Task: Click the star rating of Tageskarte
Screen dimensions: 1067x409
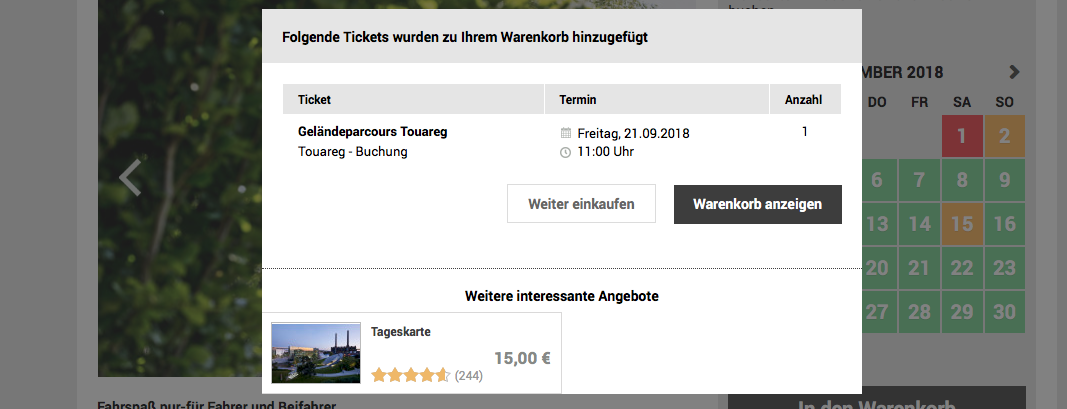Action: point(410,376)
